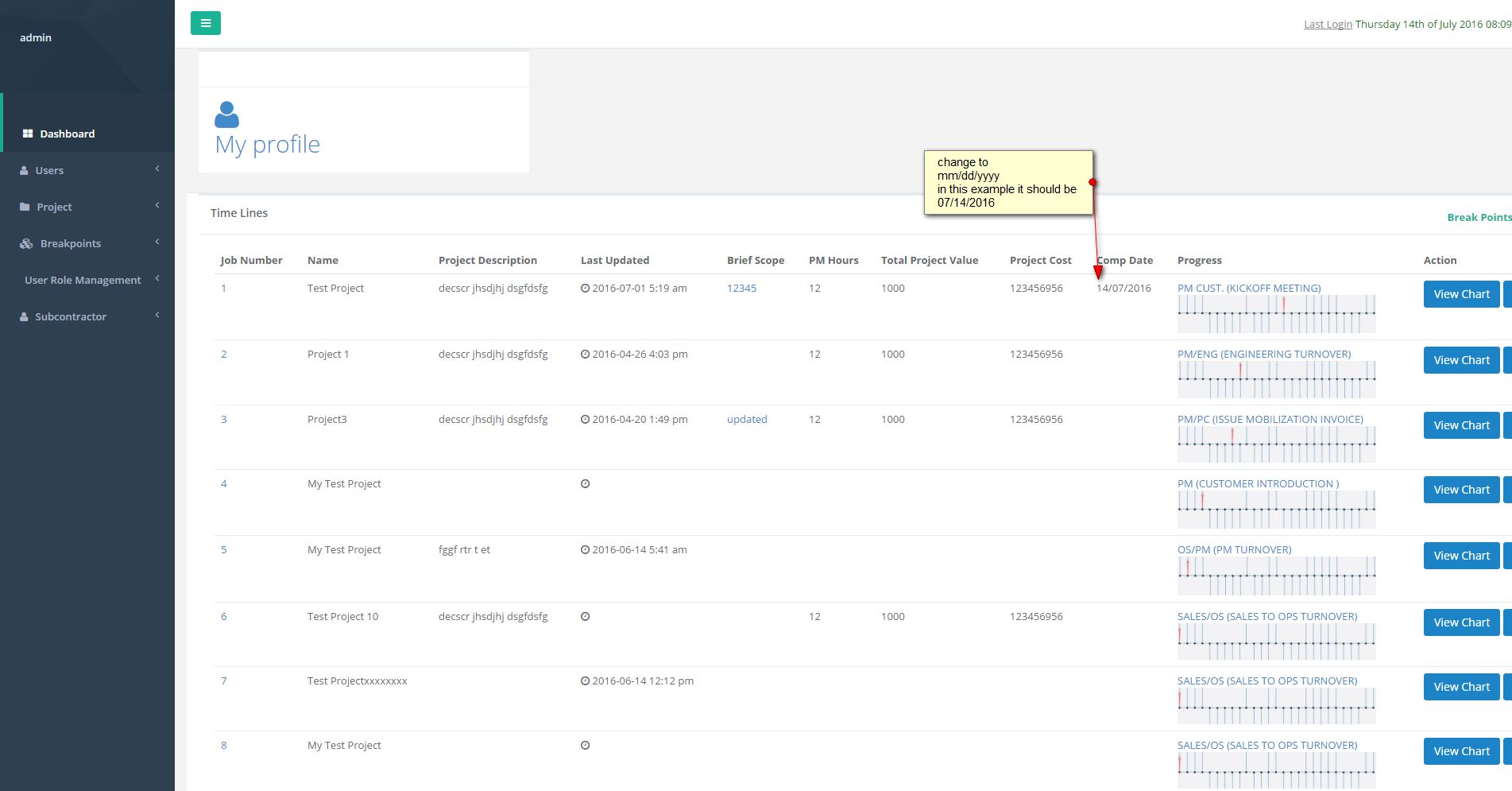Click progress timeline under PM/PC (ISSUE MOBILIZATION INVOICE)
Image resolution: width=1512 pixels, height=791 pixels.
point(1276,445)
